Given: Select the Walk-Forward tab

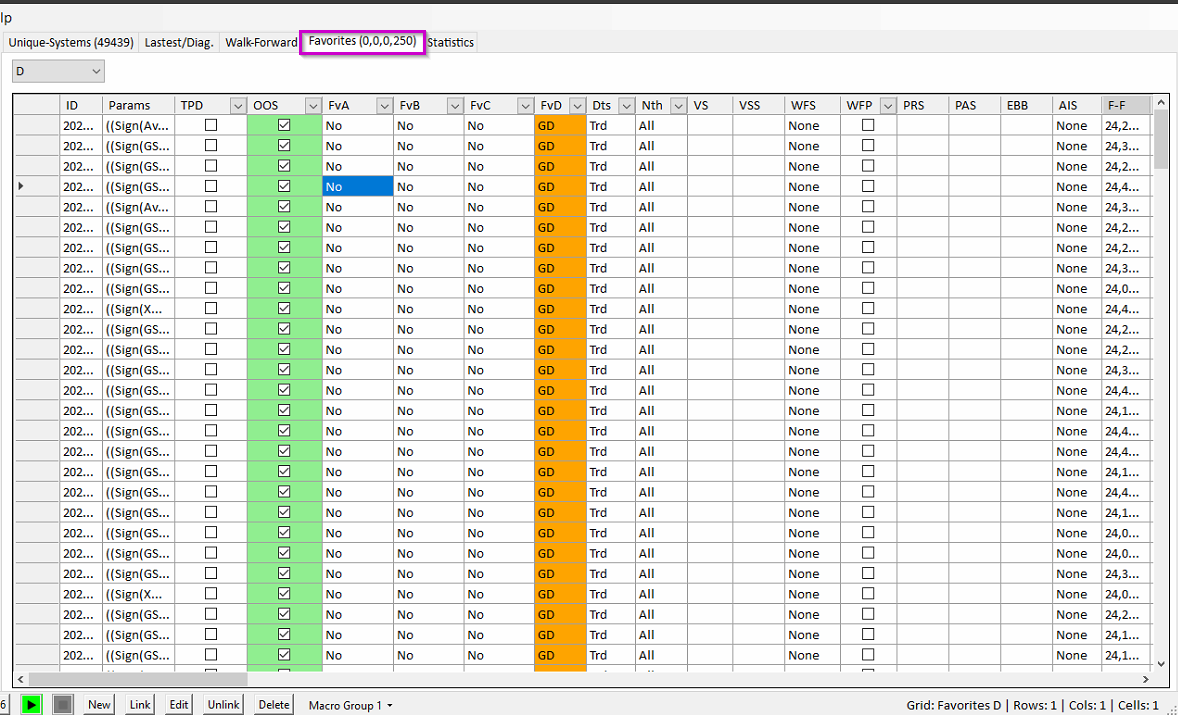Looking at the screenshot, I should coord(261,42).
